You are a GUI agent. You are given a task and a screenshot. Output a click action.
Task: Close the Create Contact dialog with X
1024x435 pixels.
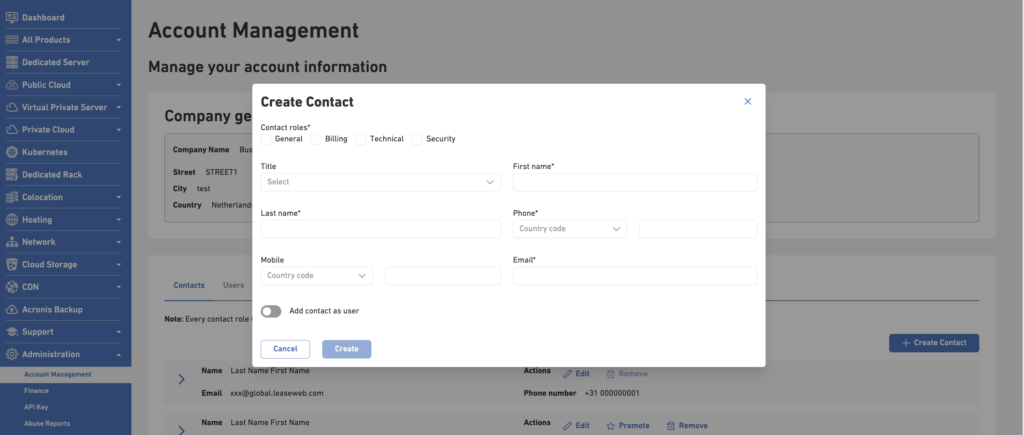tap(748, 101)
